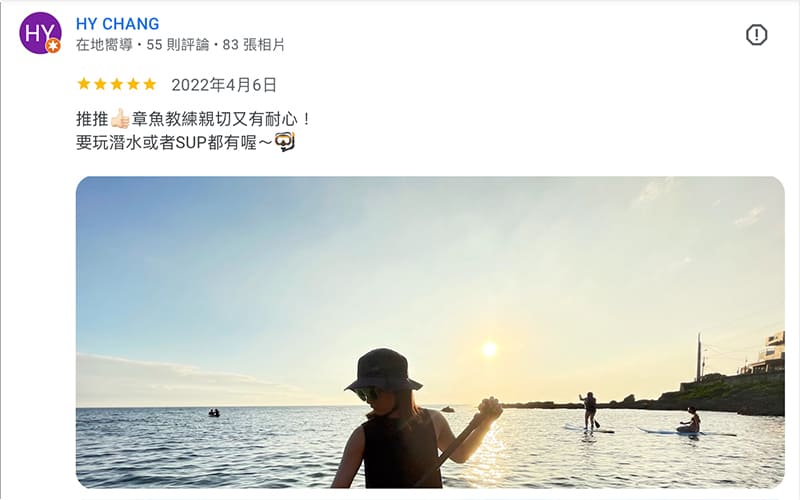Click the standing paddleboarder in the photo

[x=590, y=411]
